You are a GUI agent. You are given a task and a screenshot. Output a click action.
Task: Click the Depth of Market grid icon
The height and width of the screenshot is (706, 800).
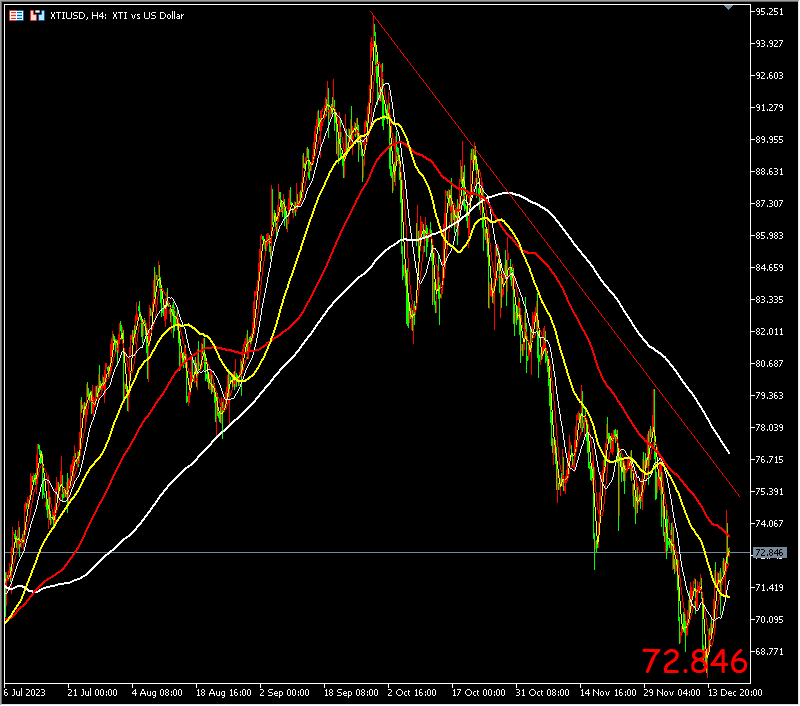tap(16, 16)
